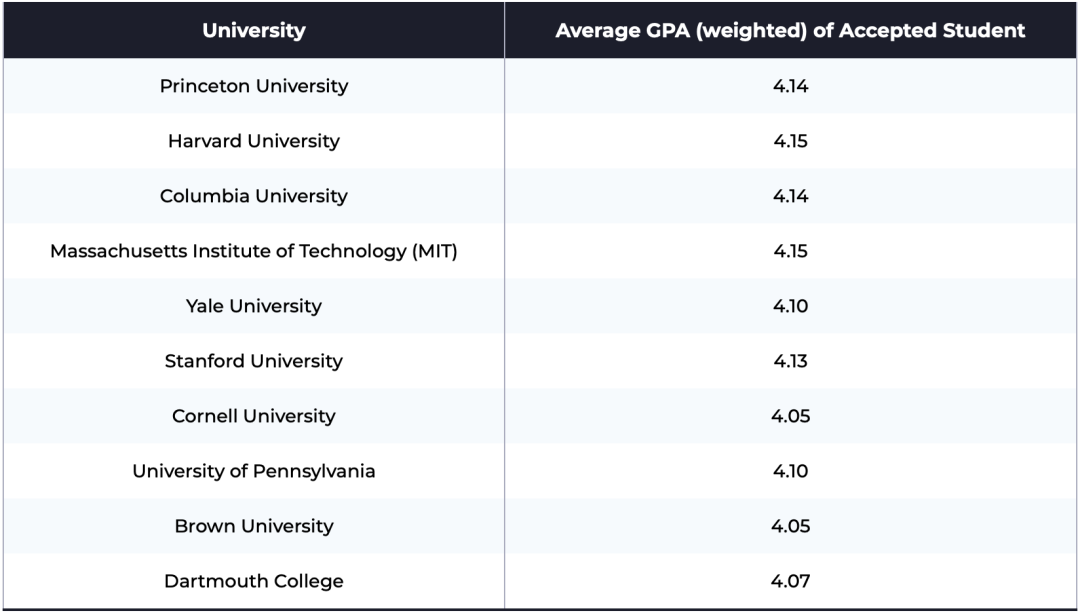Select MIT's 4.15 GPA value
1080x613 pixels.
click(790, 251)
